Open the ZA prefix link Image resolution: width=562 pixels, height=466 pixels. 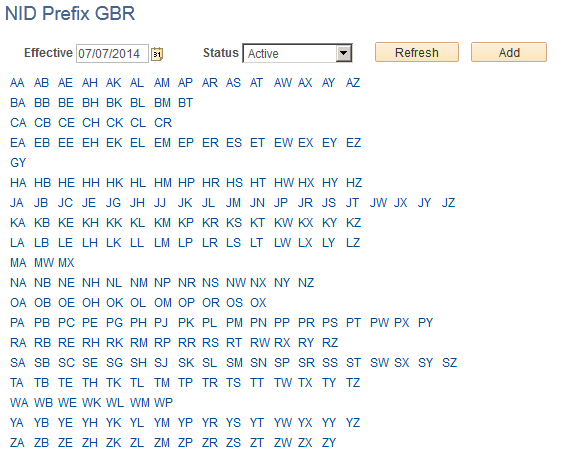(x=17, y=443)
